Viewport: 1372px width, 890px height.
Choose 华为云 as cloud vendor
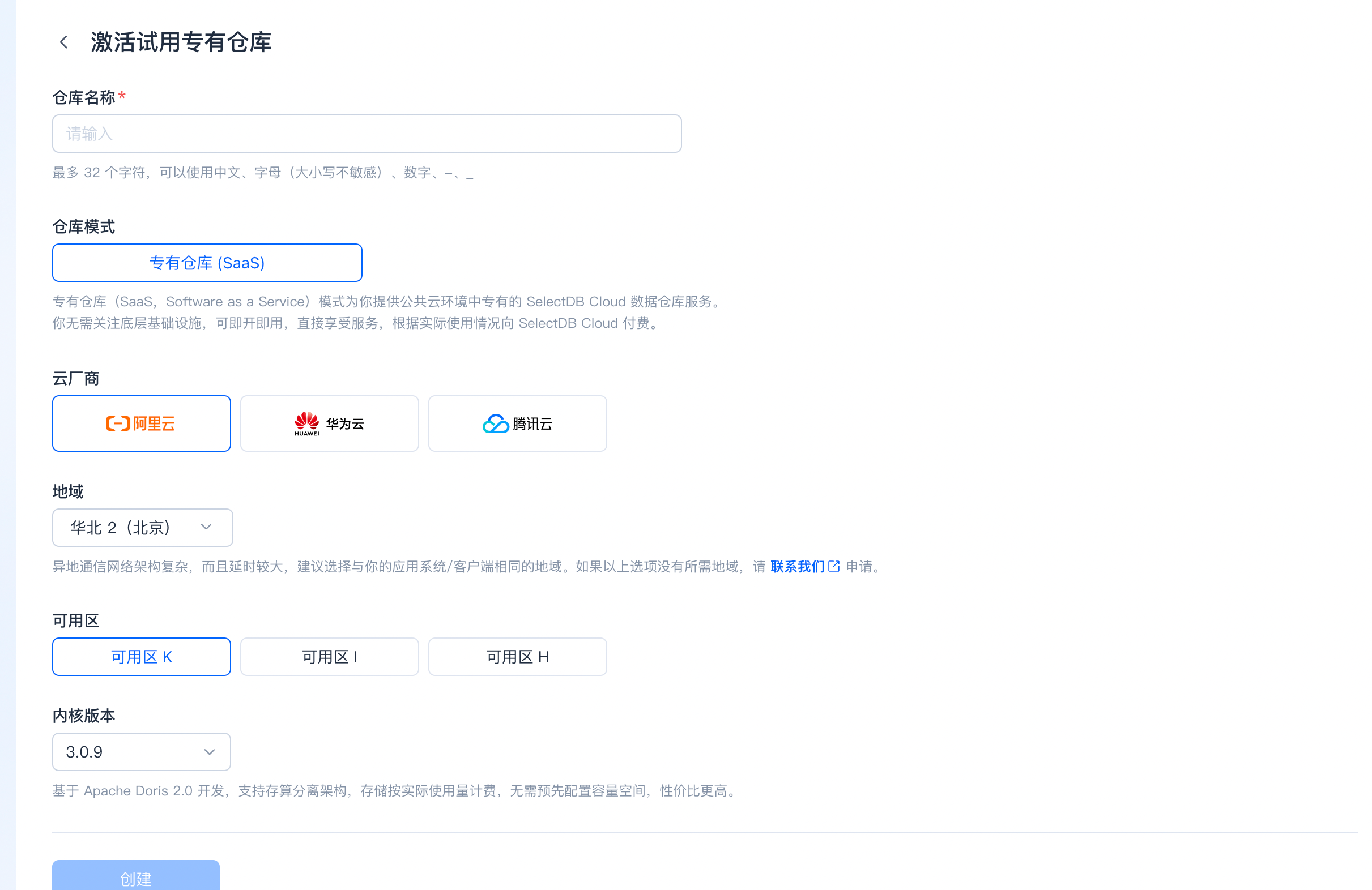click(x=329, y=423)
